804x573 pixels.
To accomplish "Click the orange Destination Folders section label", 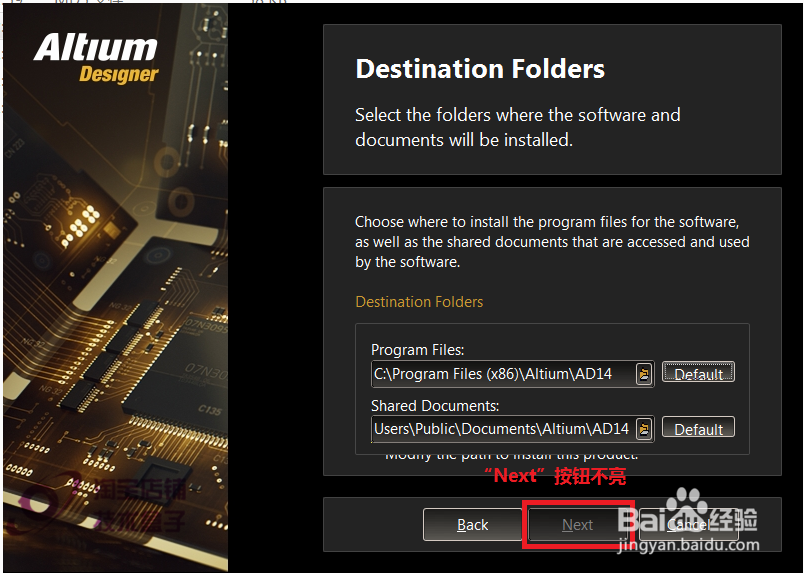I will (419, 302).
